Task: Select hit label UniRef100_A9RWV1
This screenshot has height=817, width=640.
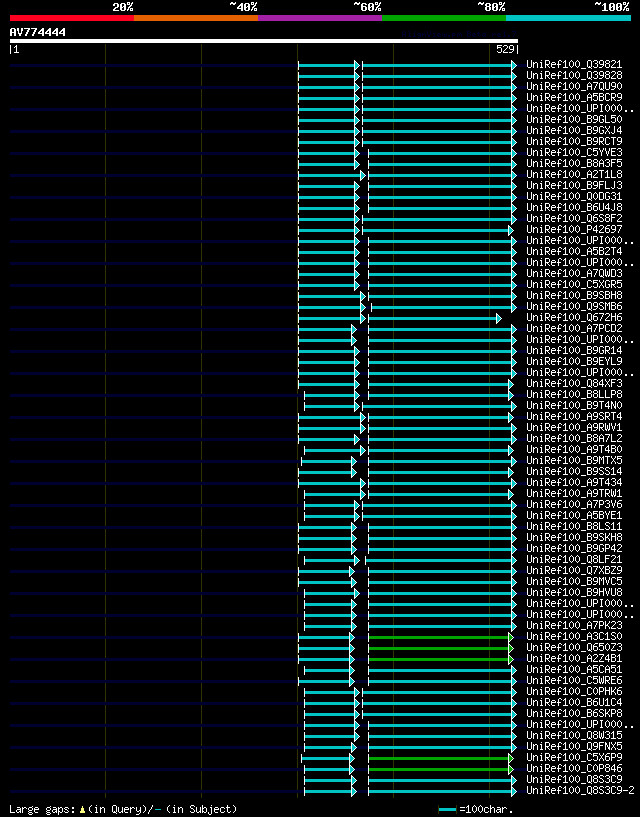Action: (x=574, y=427)
